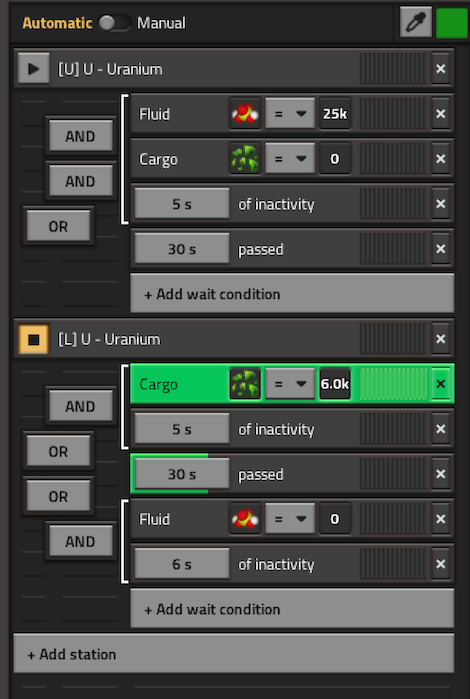This screenshot has height=699, width=470.
Task: Select sulfuric acid icon in Fluid = 0 condition
Action: tap(245, 519)
